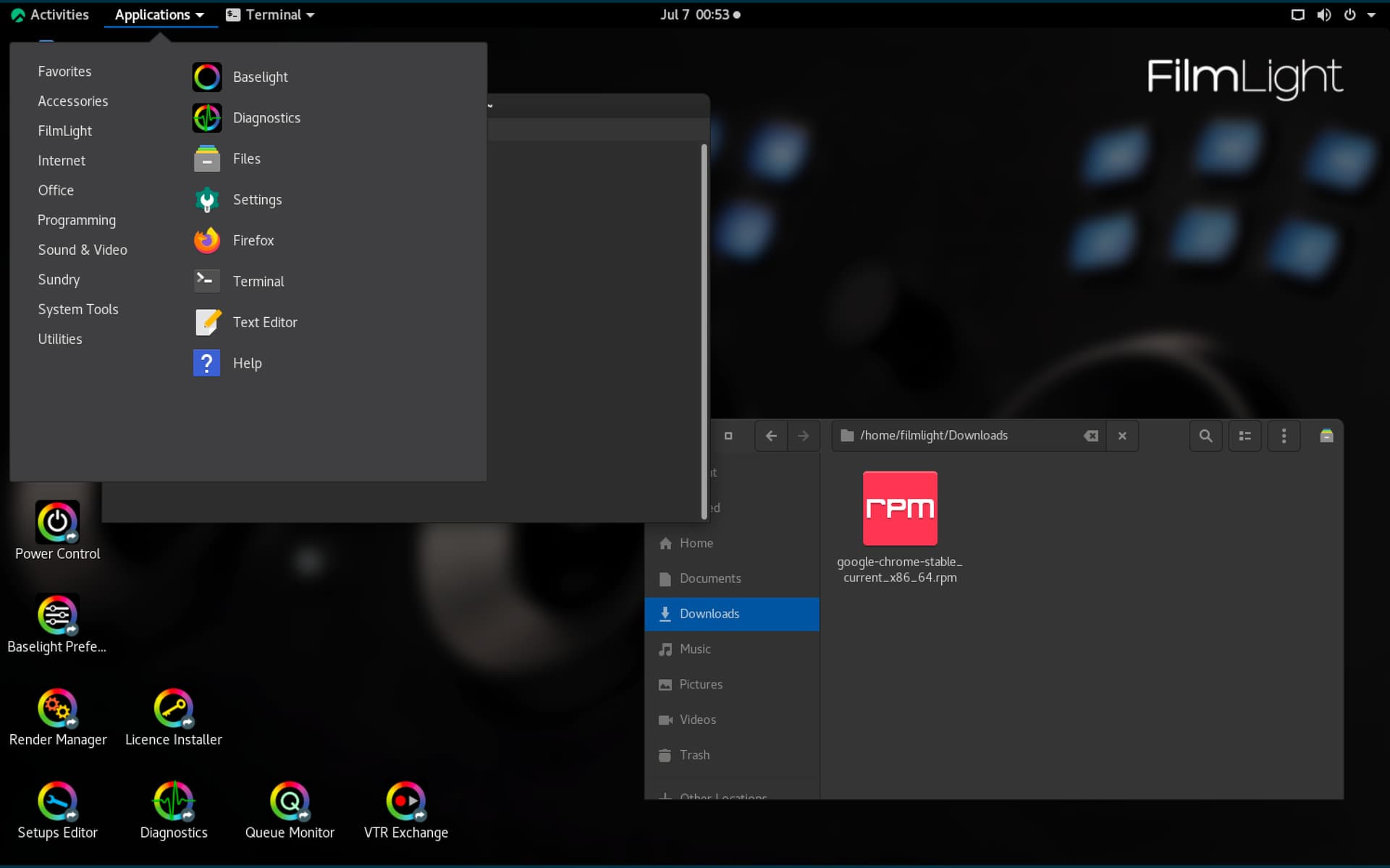
Task: Open the Terminal app menu in top bar
Action: 270,14
